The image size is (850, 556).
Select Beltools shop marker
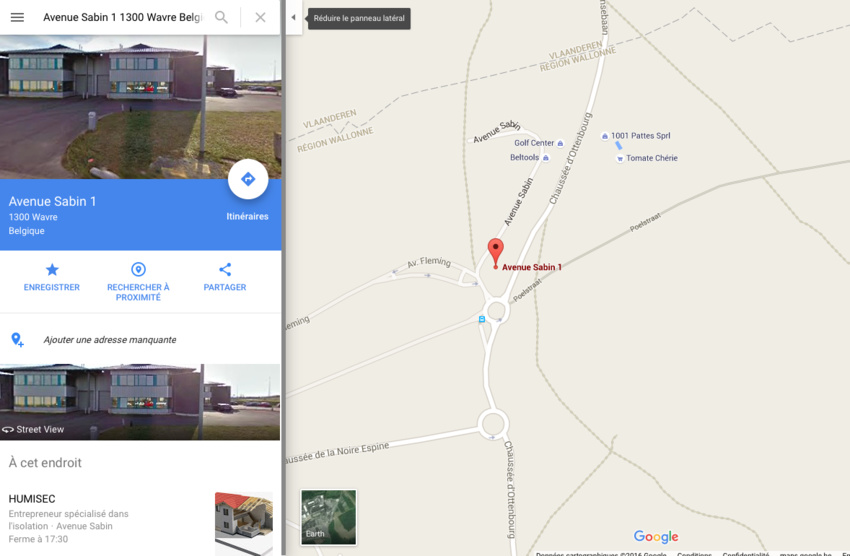point(546,158)
